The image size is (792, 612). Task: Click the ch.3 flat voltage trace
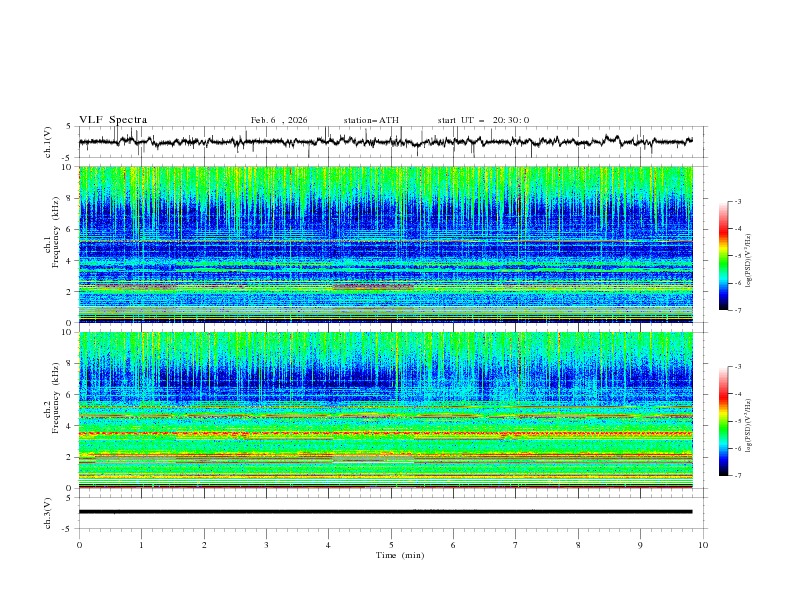tap(385, 512)
